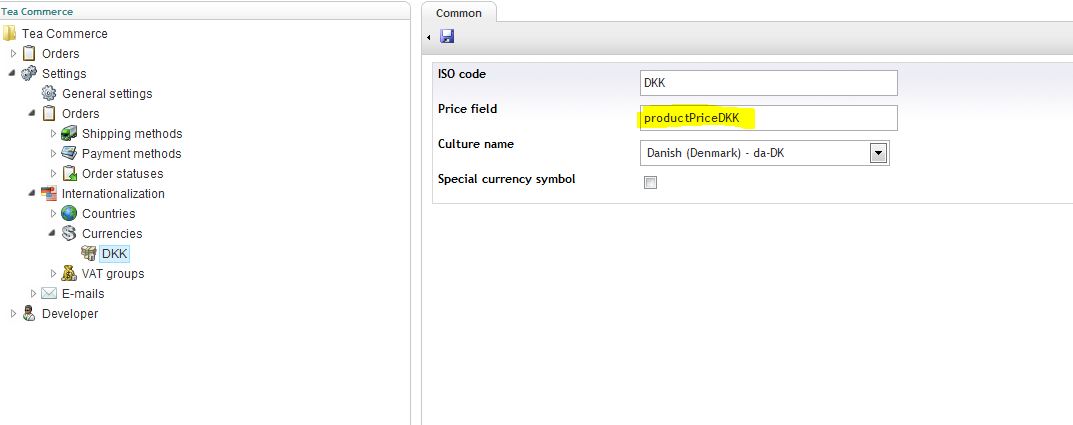The height and width of the screenshot is (425, 1073).
Task: Select the DKK currency tree item
Action: tap(114, 253)
